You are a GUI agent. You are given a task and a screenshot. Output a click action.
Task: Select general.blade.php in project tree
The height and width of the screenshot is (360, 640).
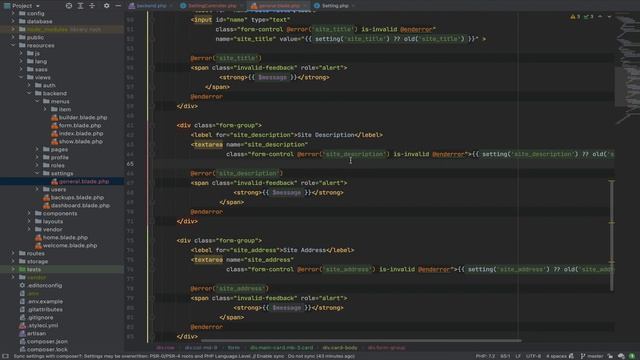click(x=80, y=181)
